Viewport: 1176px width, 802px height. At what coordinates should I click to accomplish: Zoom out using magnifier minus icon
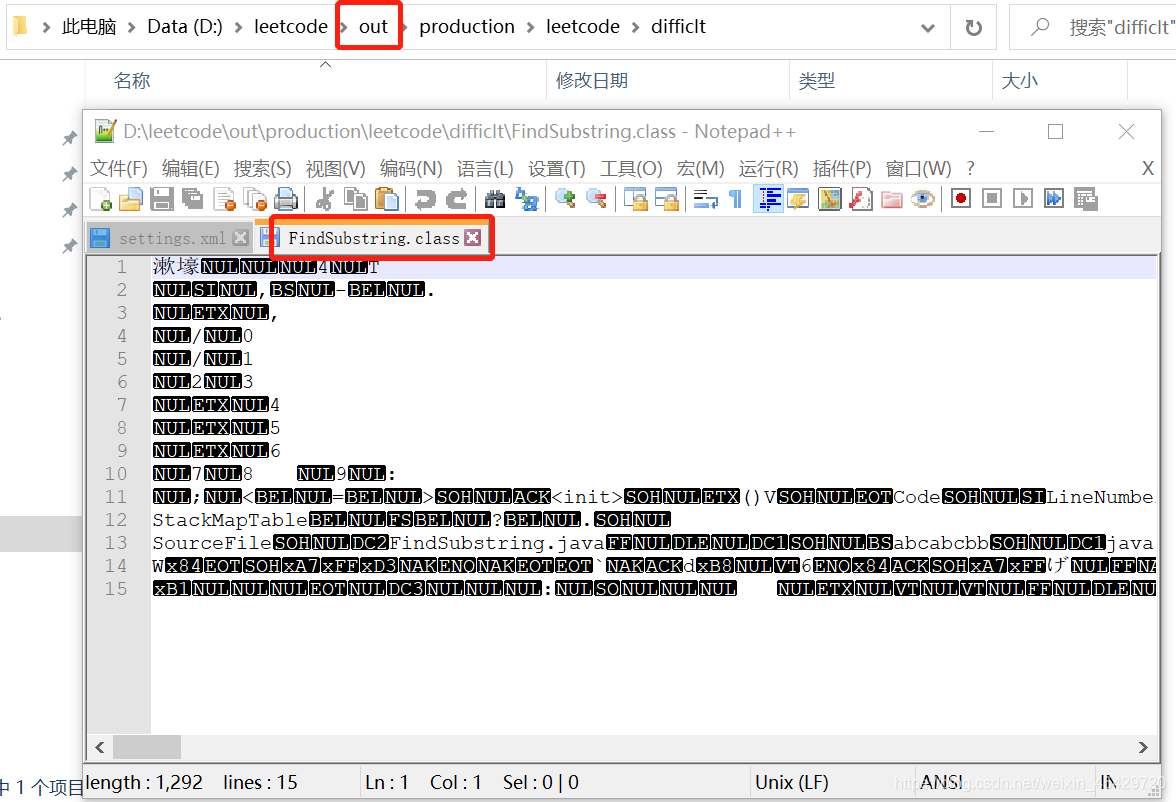pos(596,199)
